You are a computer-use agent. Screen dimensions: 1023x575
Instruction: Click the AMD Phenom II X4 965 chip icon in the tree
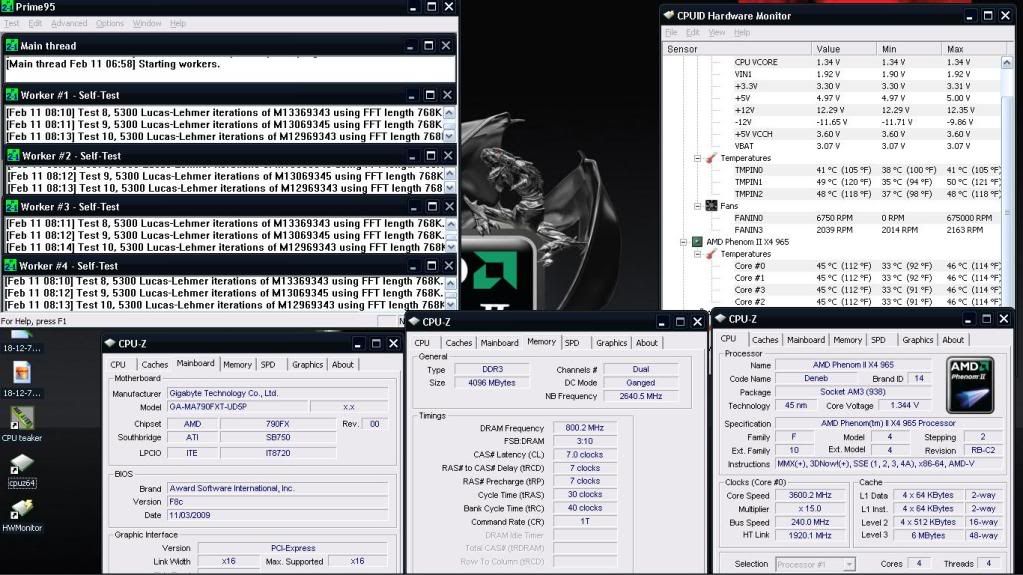tap(697, 242)
